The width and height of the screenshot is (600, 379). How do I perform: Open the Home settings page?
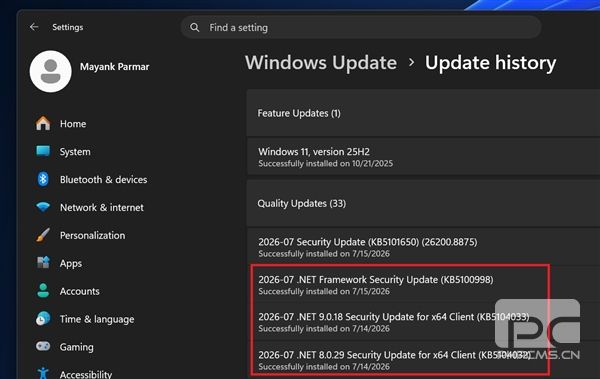coord(73,124)
